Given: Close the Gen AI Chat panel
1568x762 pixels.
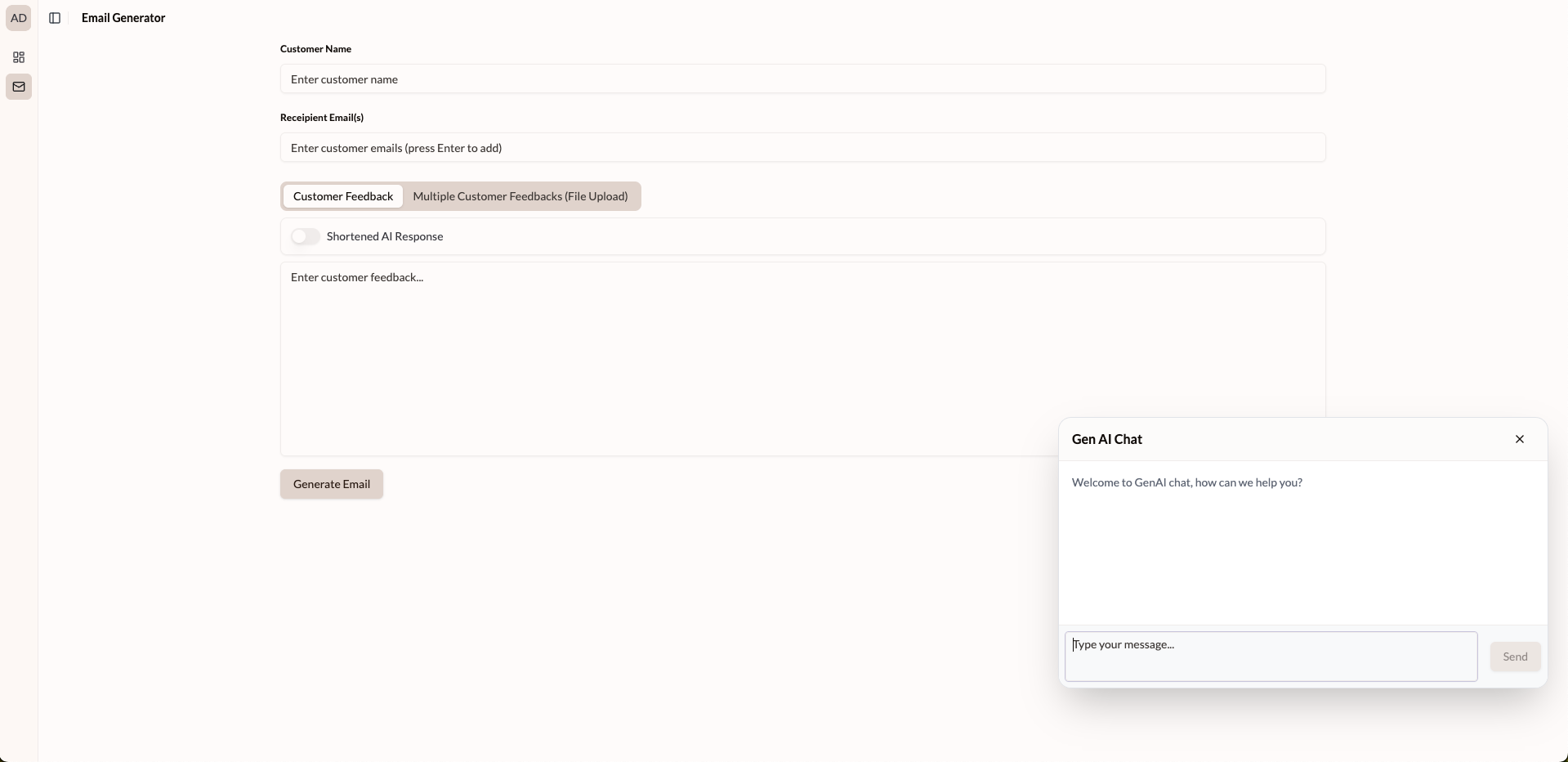Looking at the screenshot, I should (x=1519, y=439).
